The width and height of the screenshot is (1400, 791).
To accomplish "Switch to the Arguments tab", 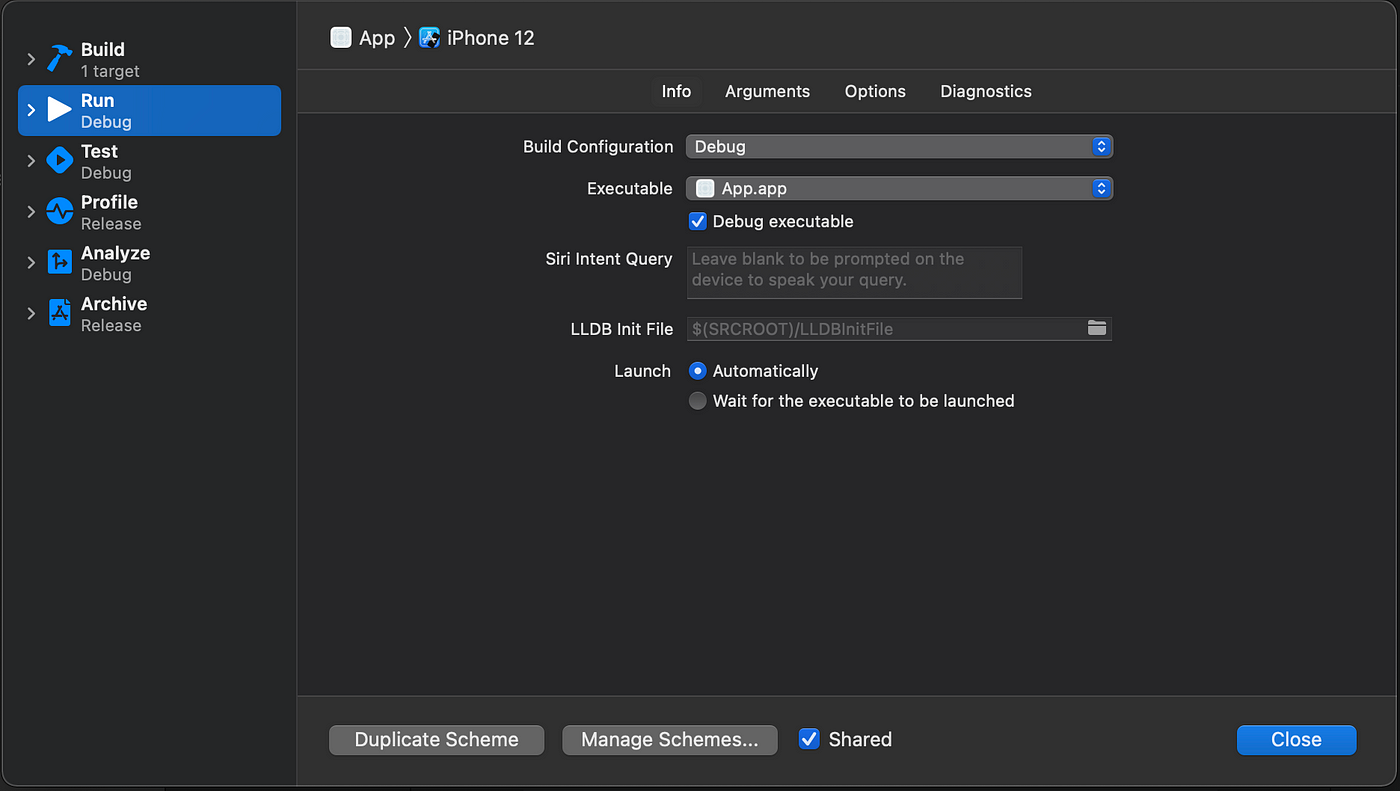I will tap(768, 91).
